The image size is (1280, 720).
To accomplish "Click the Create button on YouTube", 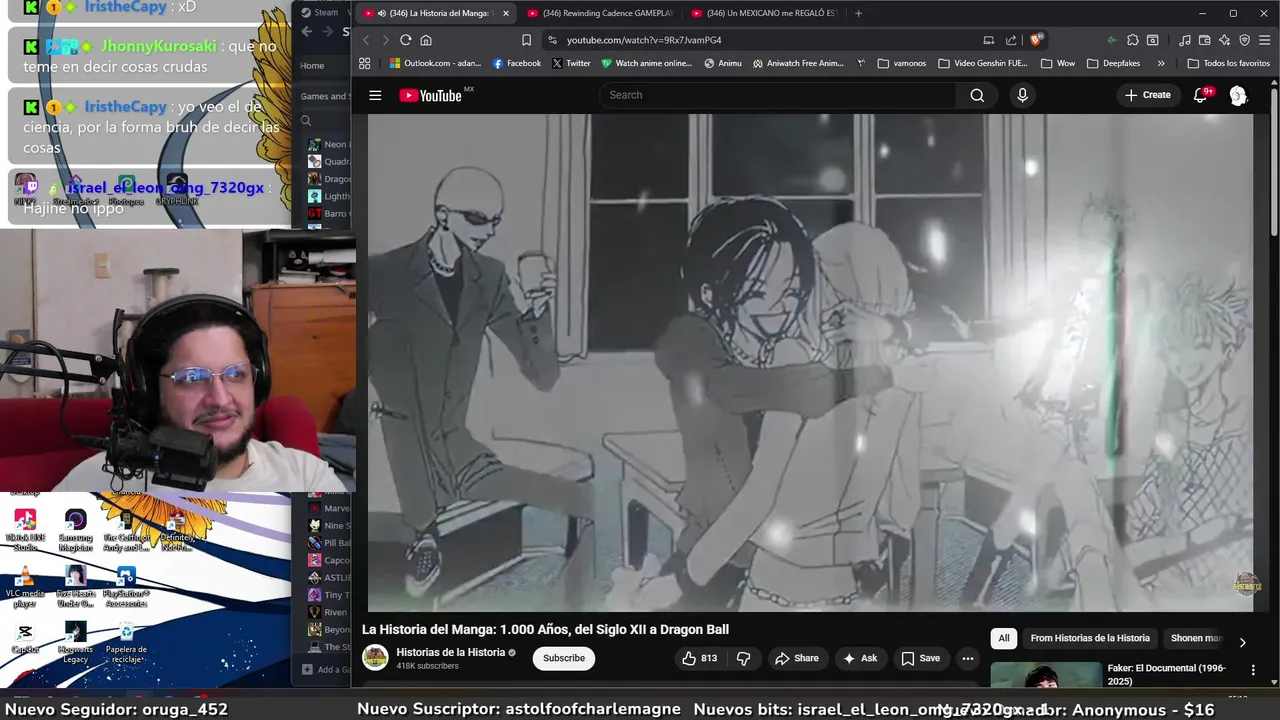I will coord(1147,95).
